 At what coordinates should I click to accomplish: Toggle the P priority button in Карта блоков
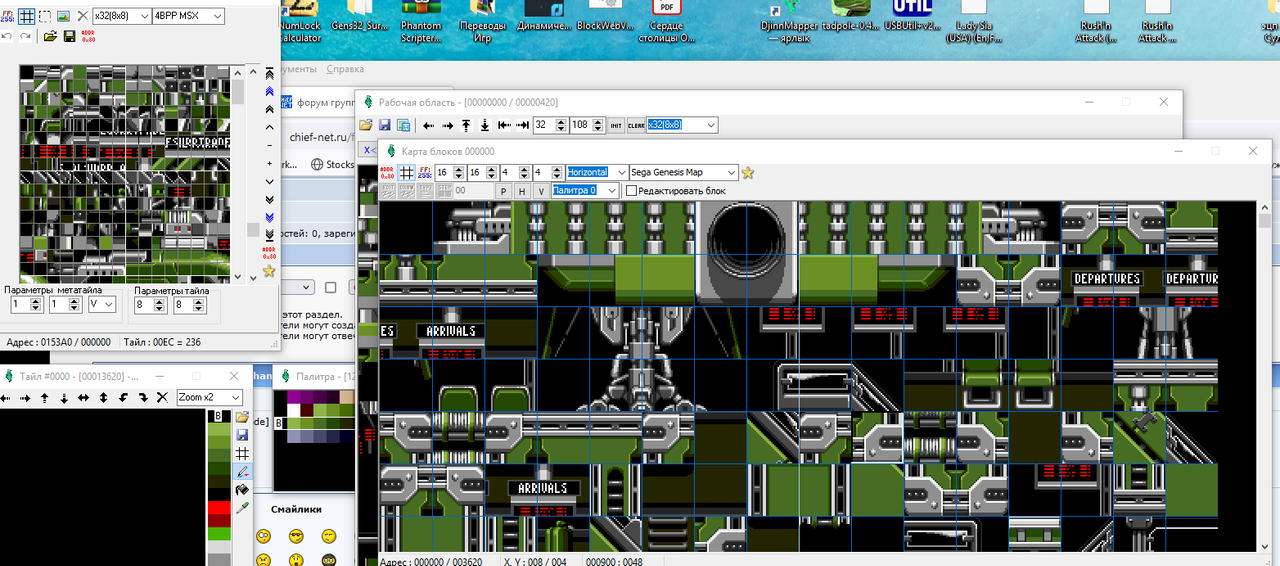tap(504, 190)
